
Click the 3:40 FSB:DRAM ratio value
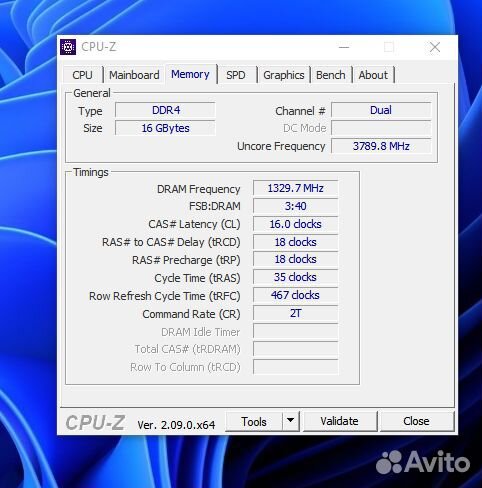click(x=296, y=206)
